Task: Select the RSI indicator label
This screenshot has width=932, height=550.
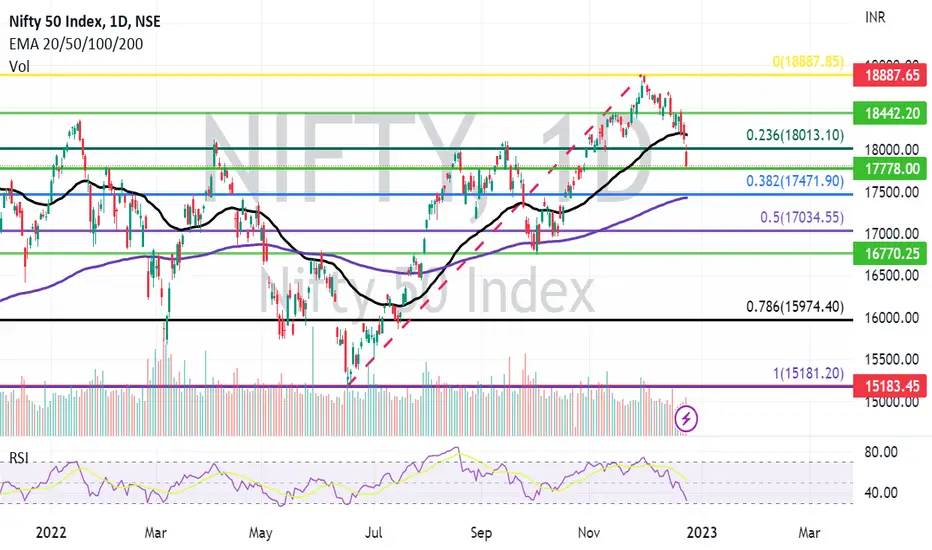Action: pyautogui.click(x=18, y=458)
